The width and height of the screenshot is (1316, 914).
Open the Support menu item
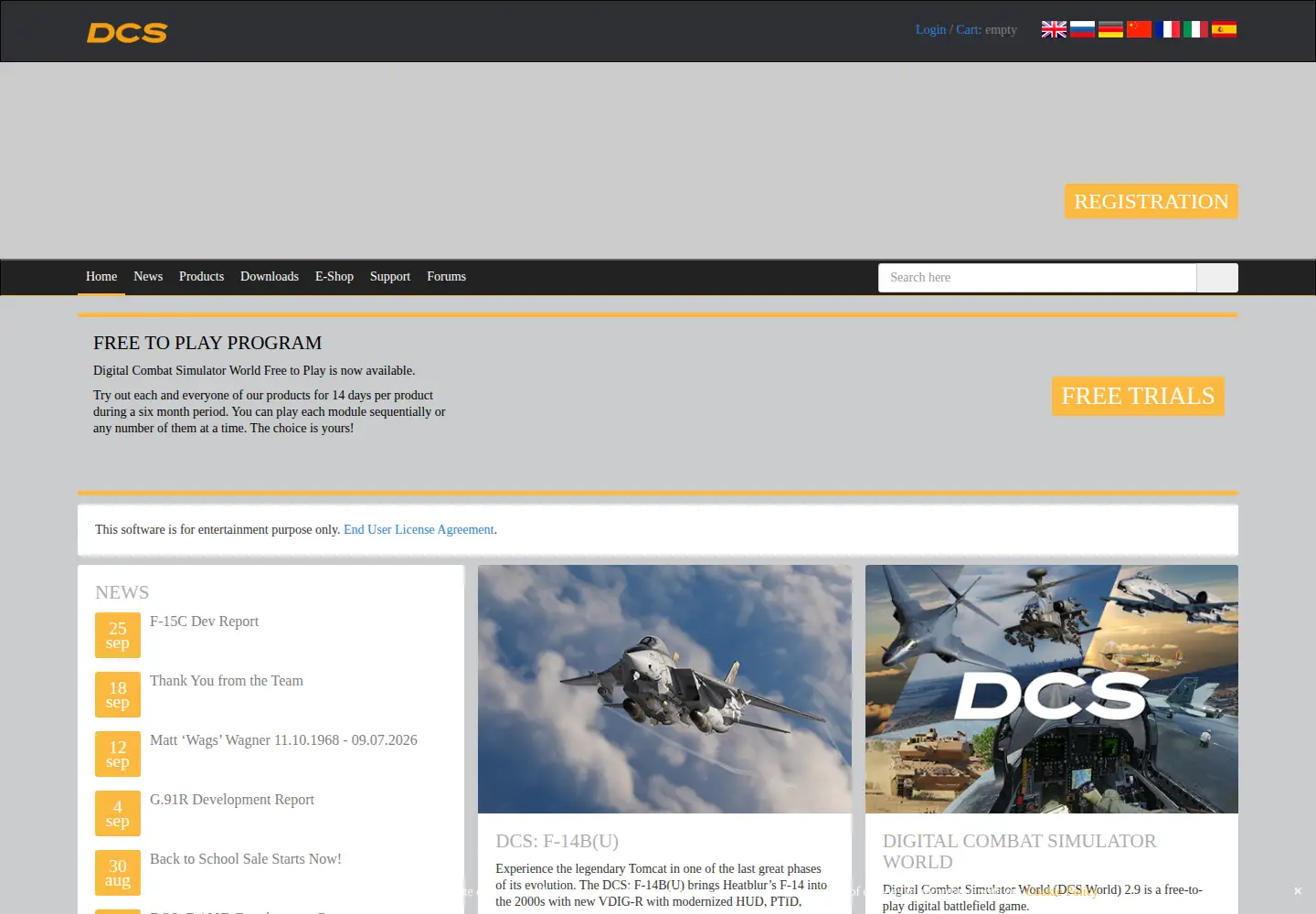click(x=390, y=276)
